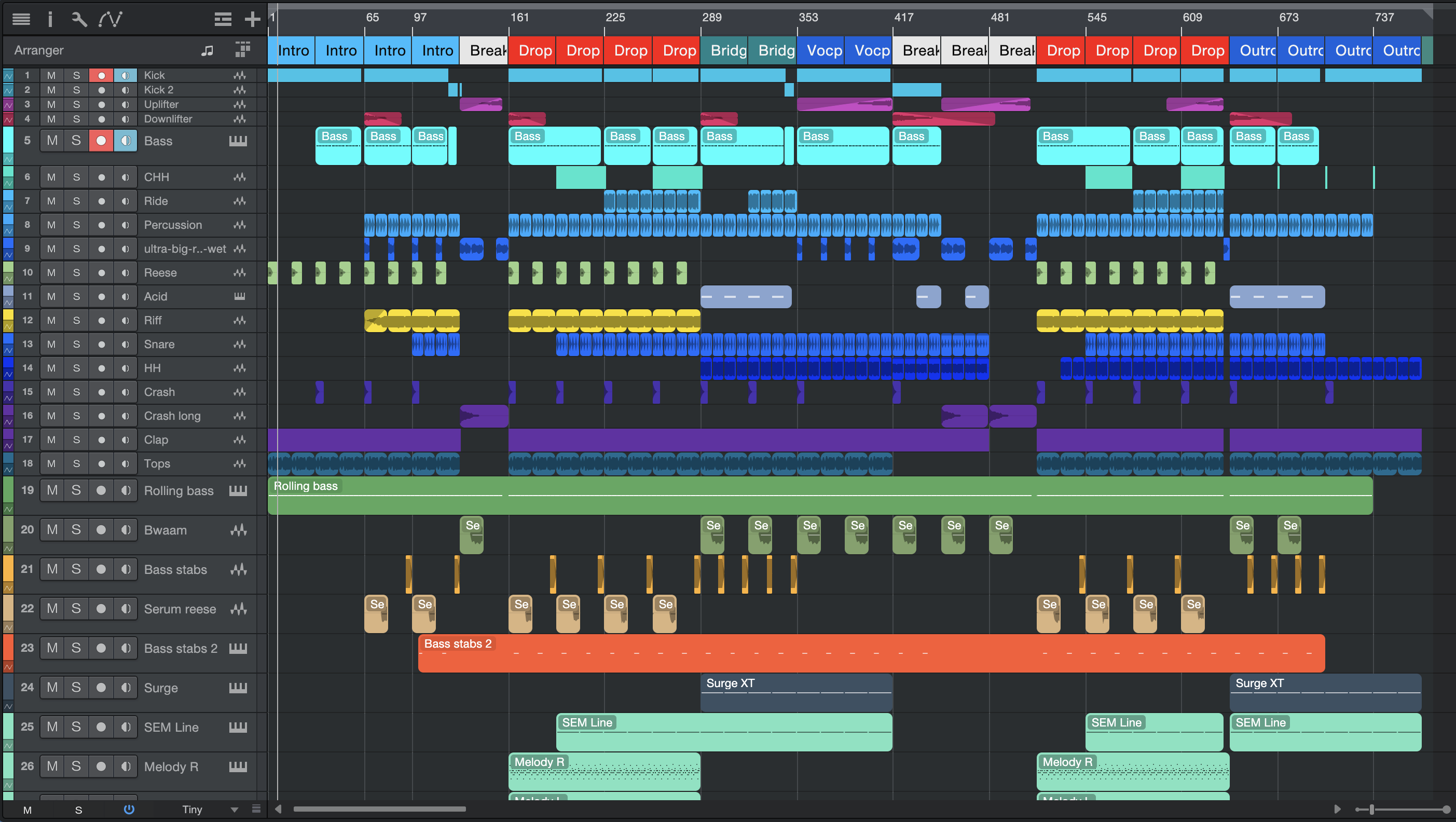Select the first Outro arranger section
Image resolution: width=1456 pixels, height=822 pixels.
click(1254, 50)
